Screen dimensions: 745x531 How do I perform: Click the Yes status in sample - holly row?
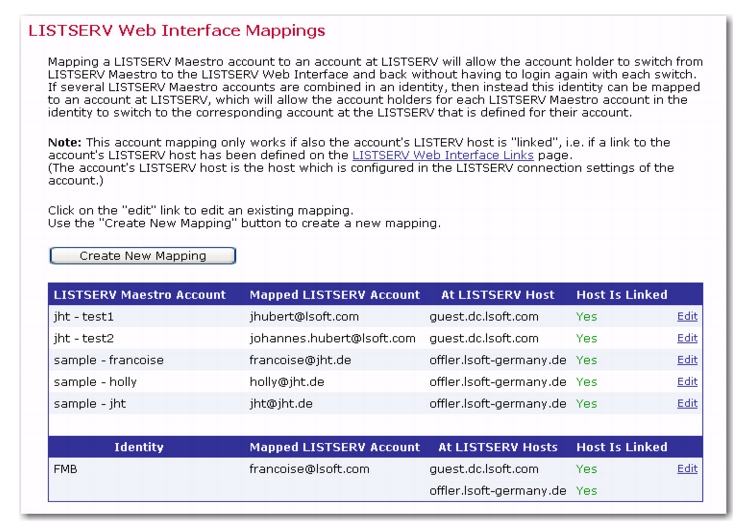[586, 382]
